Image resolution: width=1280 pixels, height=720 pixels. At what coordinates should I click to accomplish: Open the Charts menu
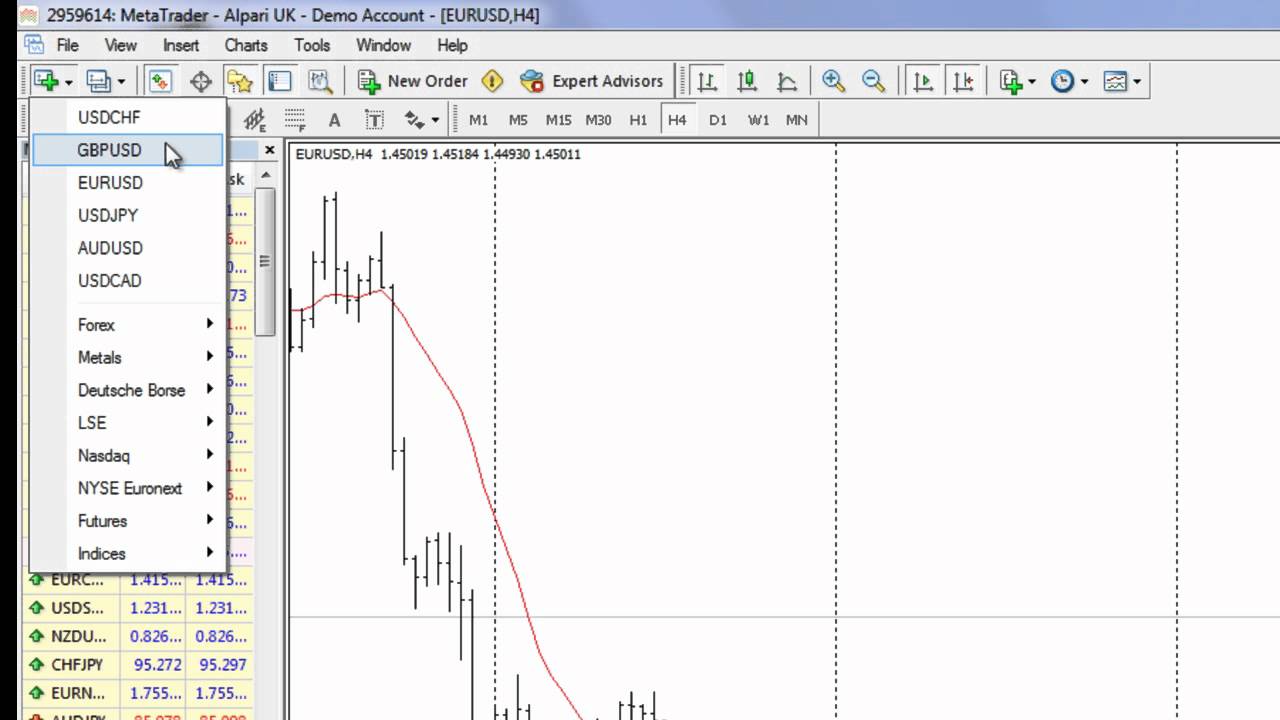[x=246, y=45]
